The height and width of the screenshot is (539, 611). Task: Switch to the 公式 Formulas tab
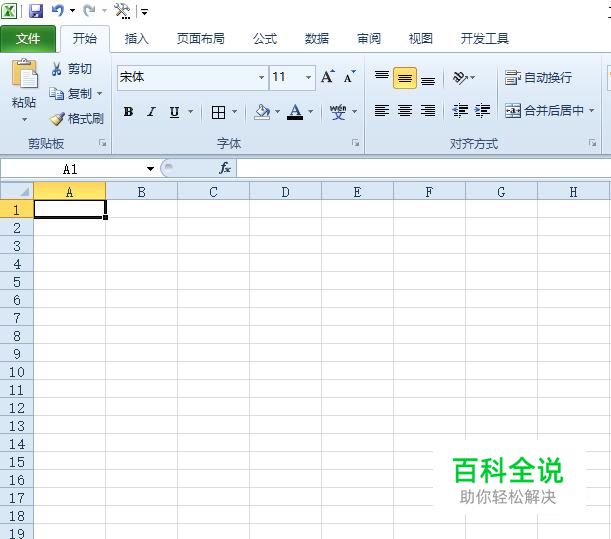pyautogui.click(x=265, y=39)
